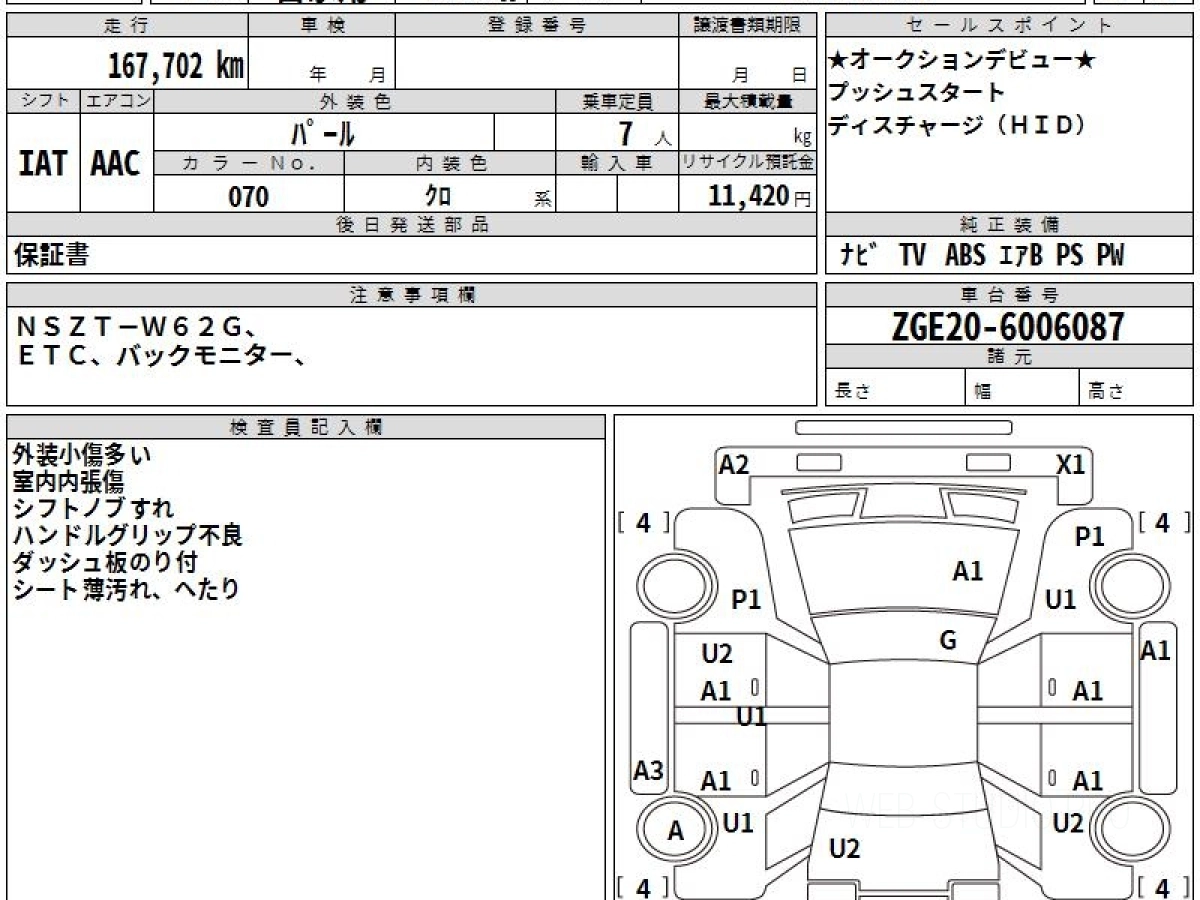Click the circled A on the wheel
This screenshot has height=900, width=1200.
coord(677,830)
